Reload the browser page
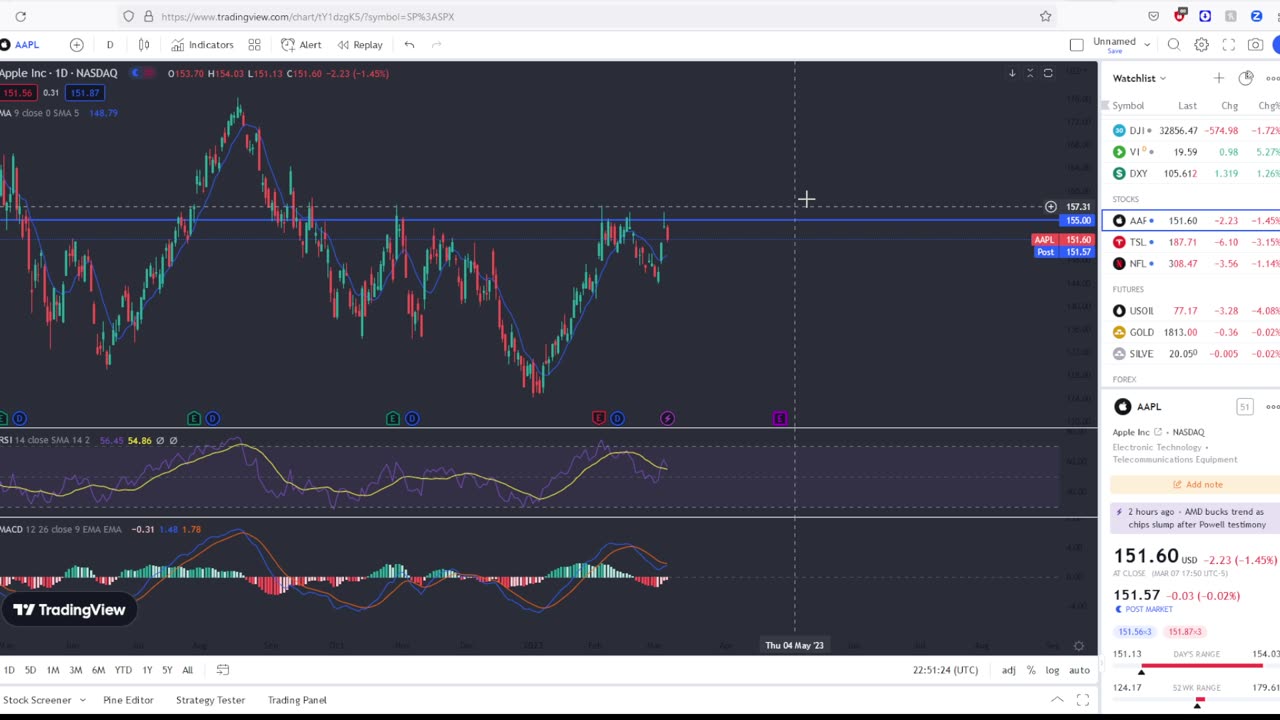The width and height of the screenshot is (1280, 720). pos(20,16)
